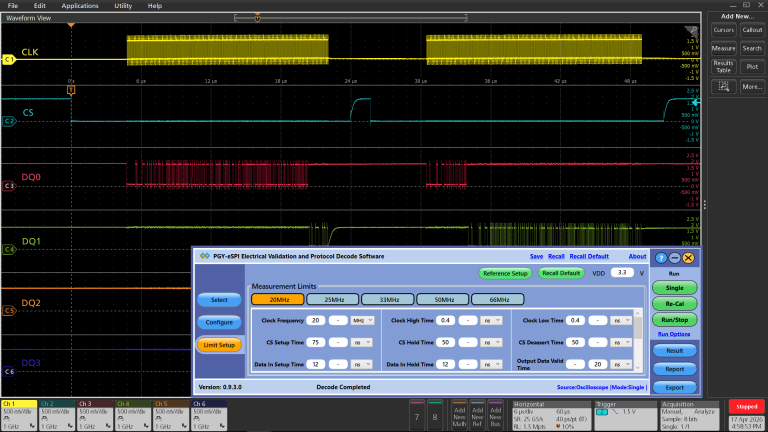Open the Applications menu
The width and height of the screenshot is (768, 432).
point(80,6)
